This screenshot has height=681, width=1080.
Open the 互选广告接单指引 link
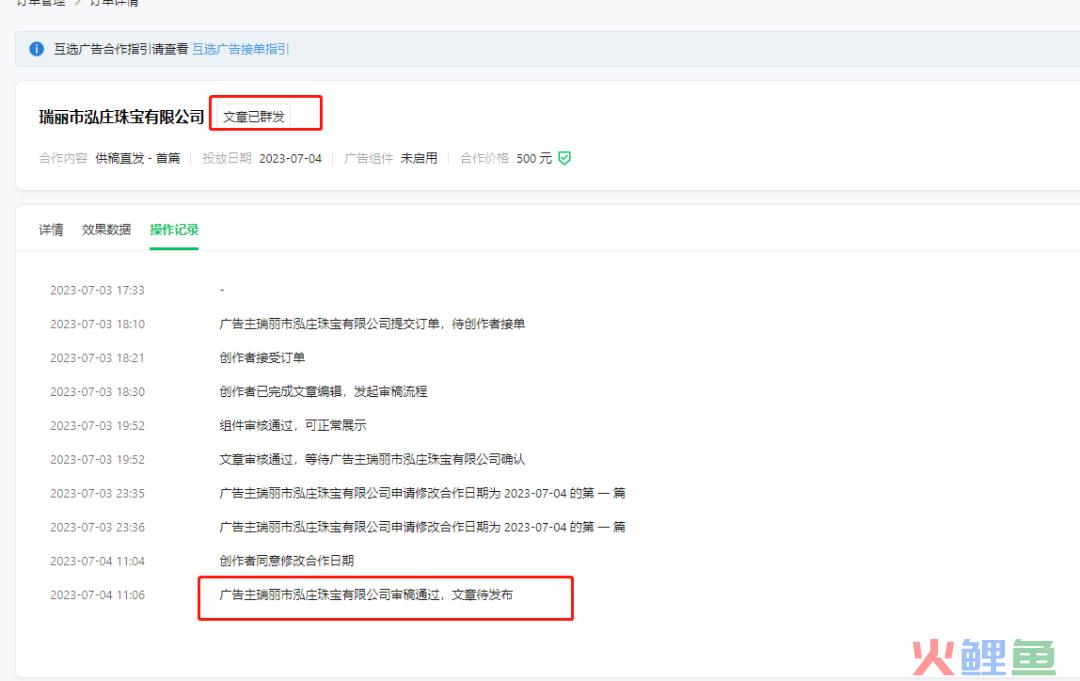click(240, 49)
